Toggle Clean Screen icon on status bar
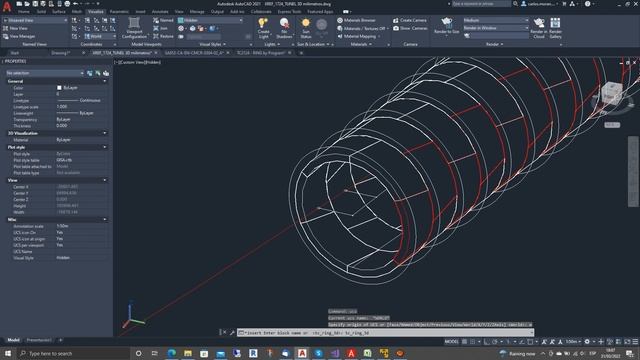The height and width of the screenshot is (360, 640). (627, 342)
